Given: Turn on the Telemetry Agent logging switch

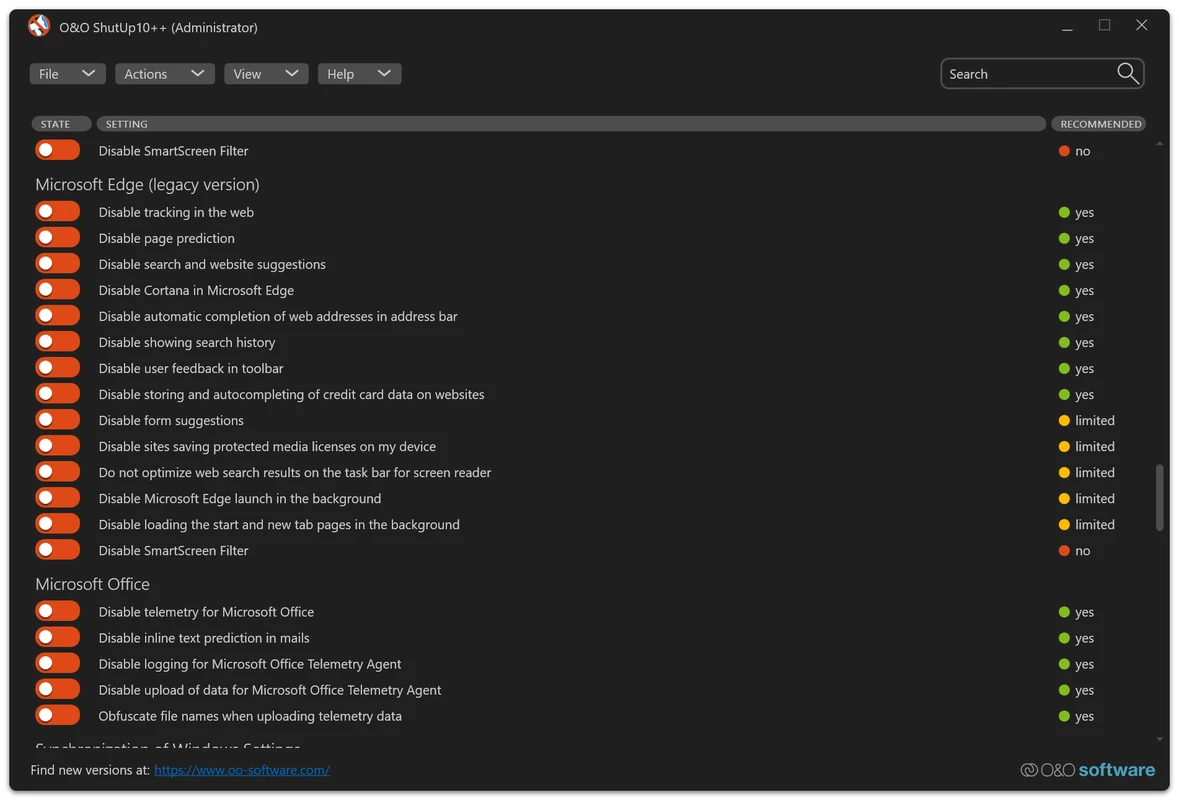Looking at the screenshot, I should (x=57, y=663).
